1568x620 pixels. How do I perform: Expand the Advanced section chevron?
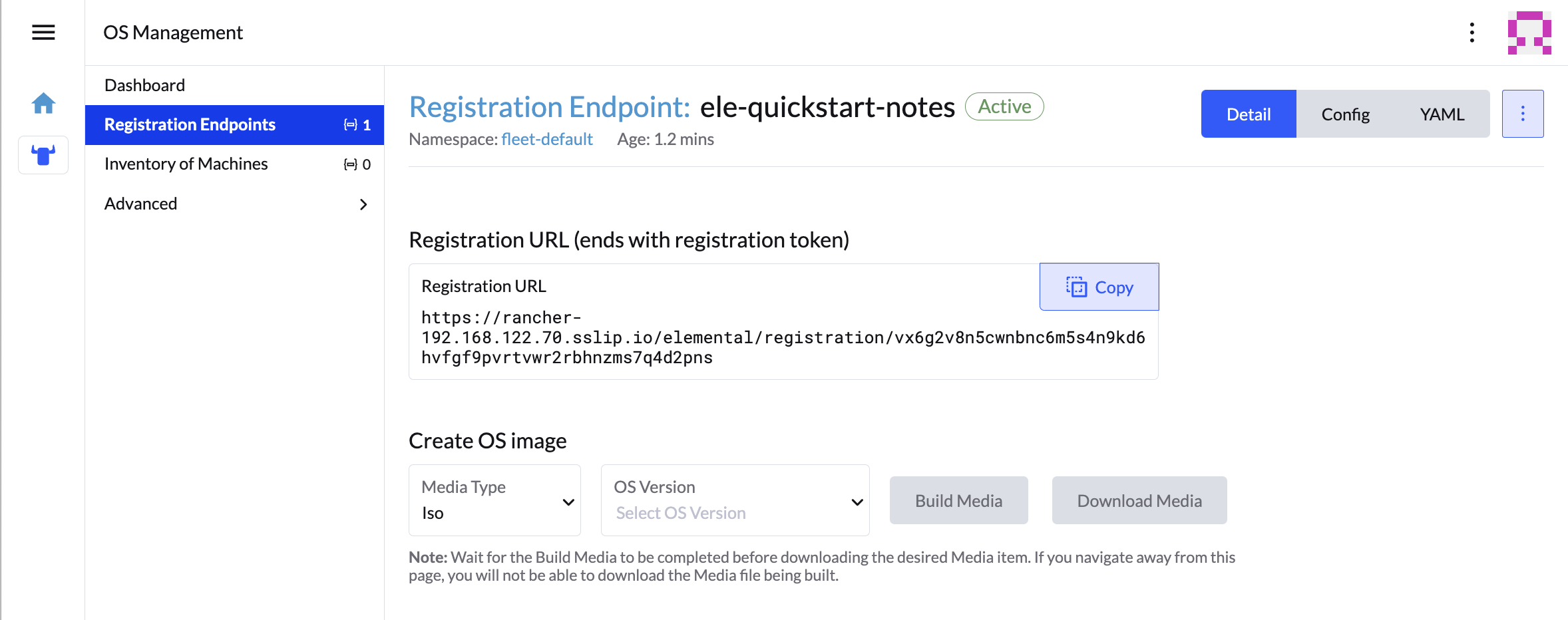pos(363,204)
